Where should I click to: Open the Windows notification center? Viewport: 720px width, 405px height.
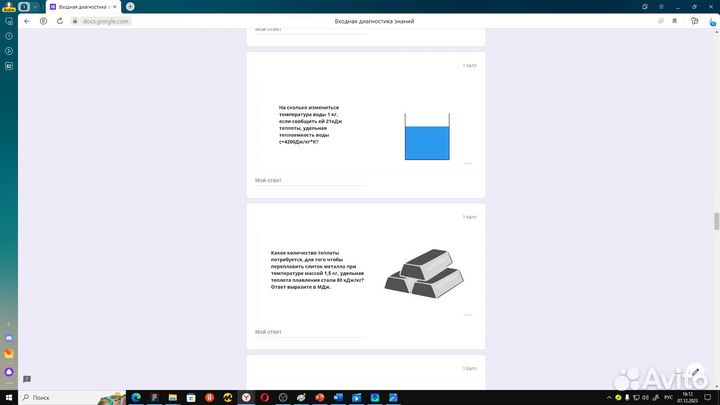(x=708, y=398)
